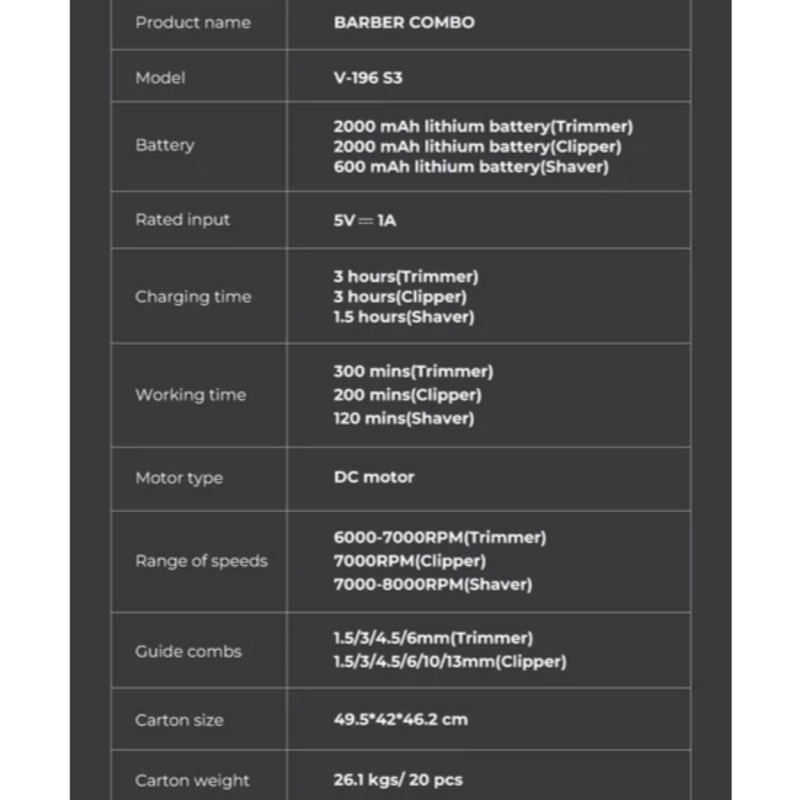
Task: Click 300 mins(Trimmer) working time
Action: (x=413, y=371)
